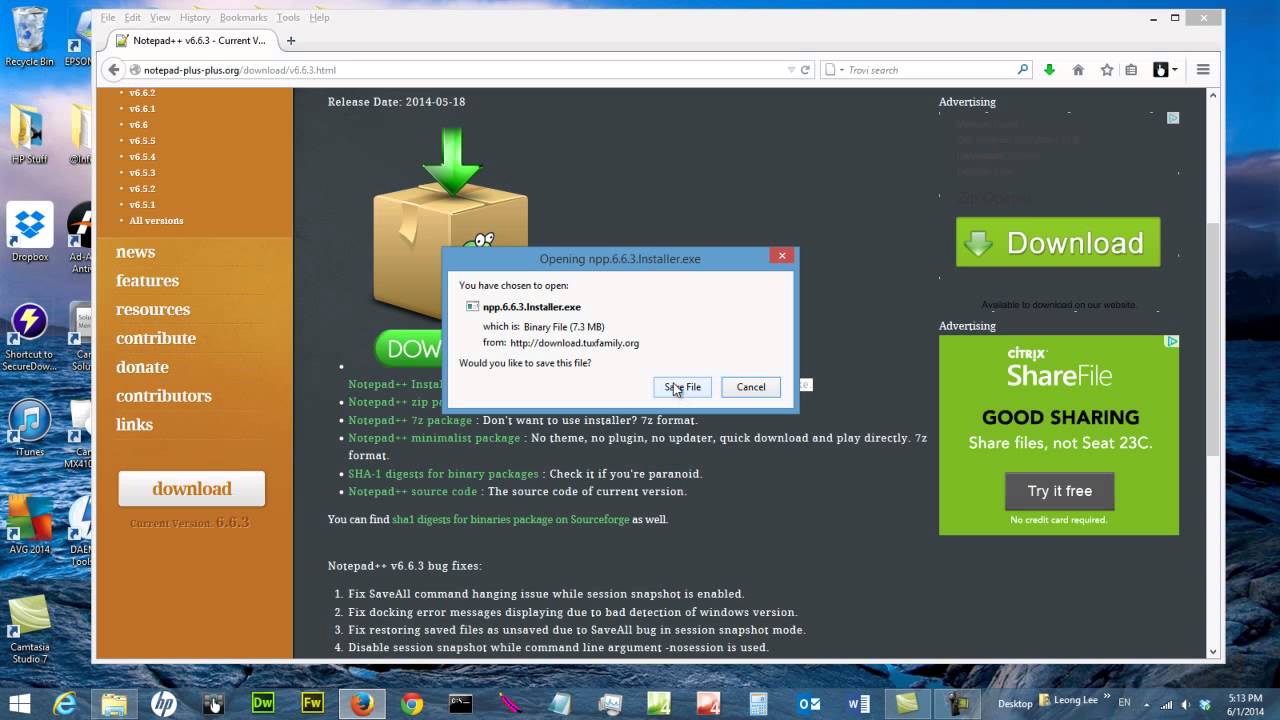This screenshot has width=1280, height=720.
Task: Open Dreamweaver from the taskbar
Action: click(x=263, y=704)
